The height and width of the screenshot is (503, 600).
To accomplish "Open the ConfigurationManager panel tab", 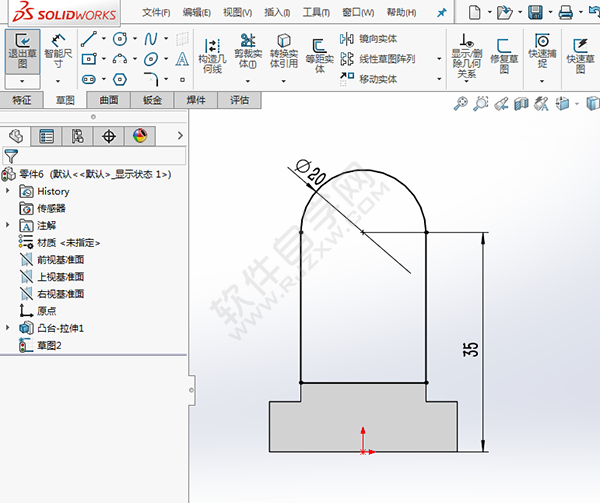I will [78, 136].
